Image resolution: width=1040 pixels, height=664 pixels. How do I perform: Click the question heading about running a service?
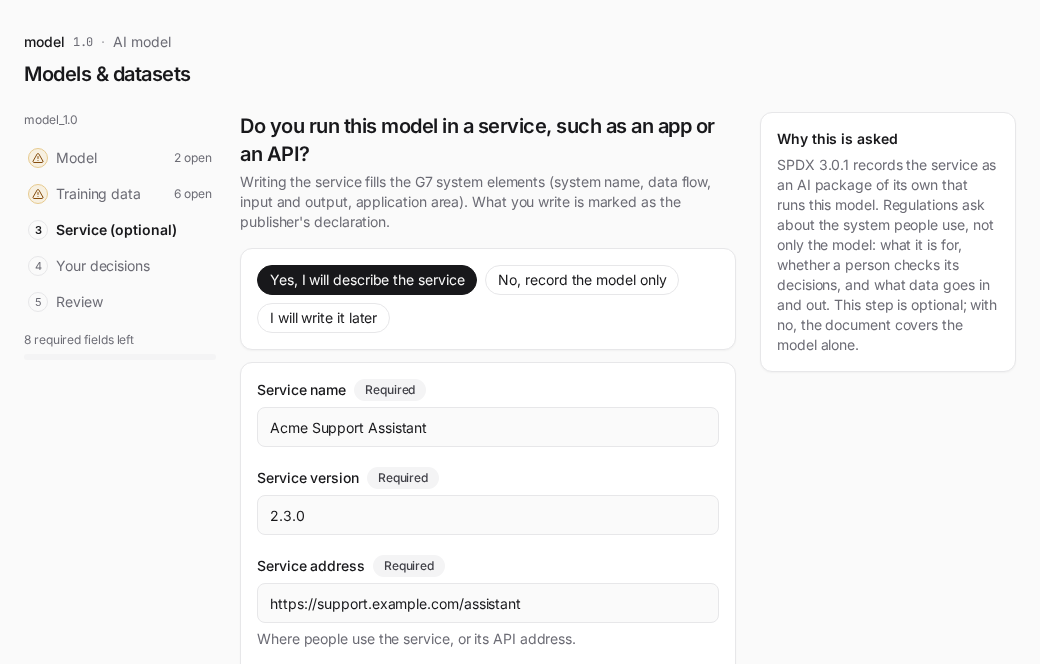[478, 140]
